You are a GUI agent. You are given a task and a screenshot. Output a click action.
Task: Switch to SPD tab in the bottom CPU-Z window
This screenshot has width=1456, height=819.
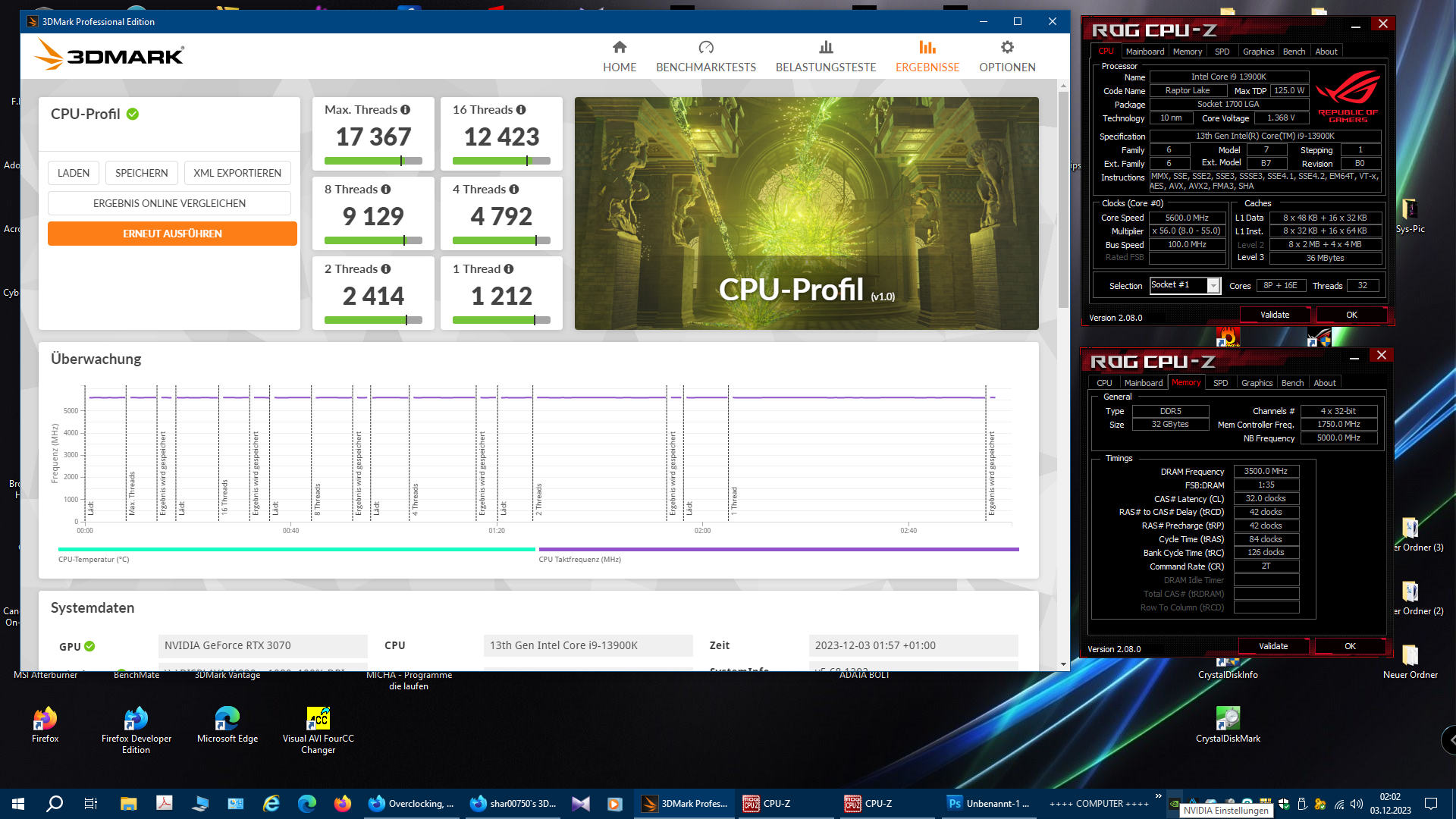(1221, 383)
